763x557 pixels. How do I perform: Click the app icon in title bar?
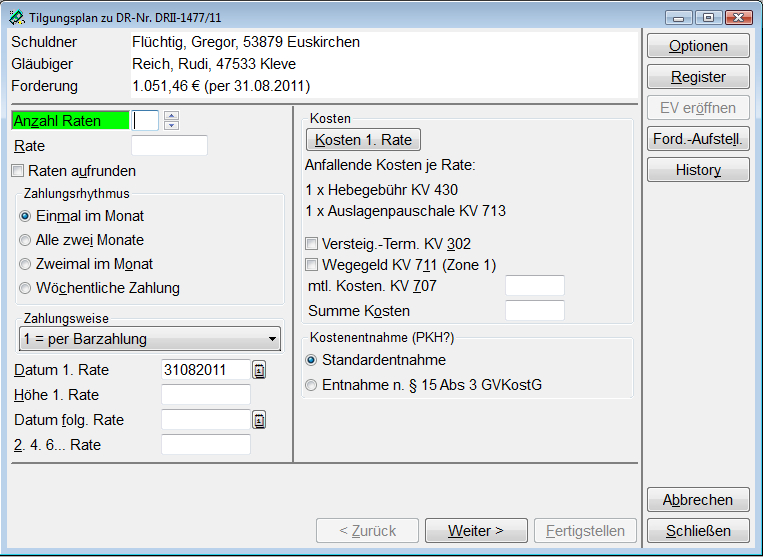tap(17, 17)
